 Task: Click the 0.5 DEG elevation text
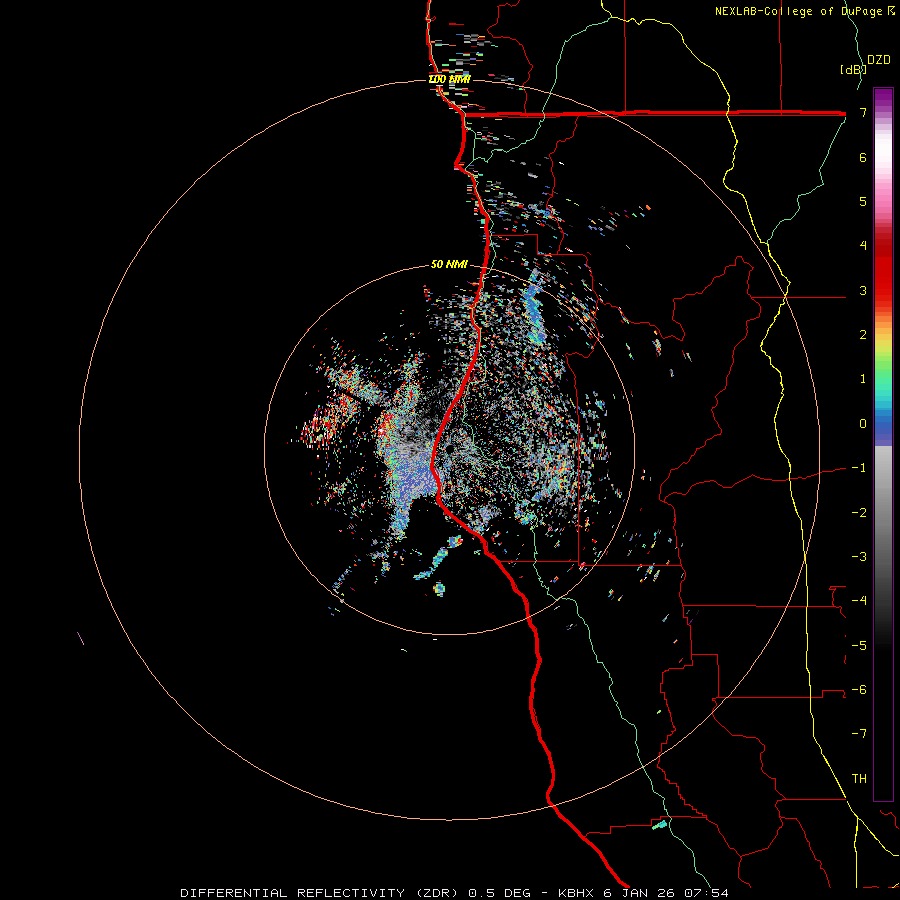[501, 893]
